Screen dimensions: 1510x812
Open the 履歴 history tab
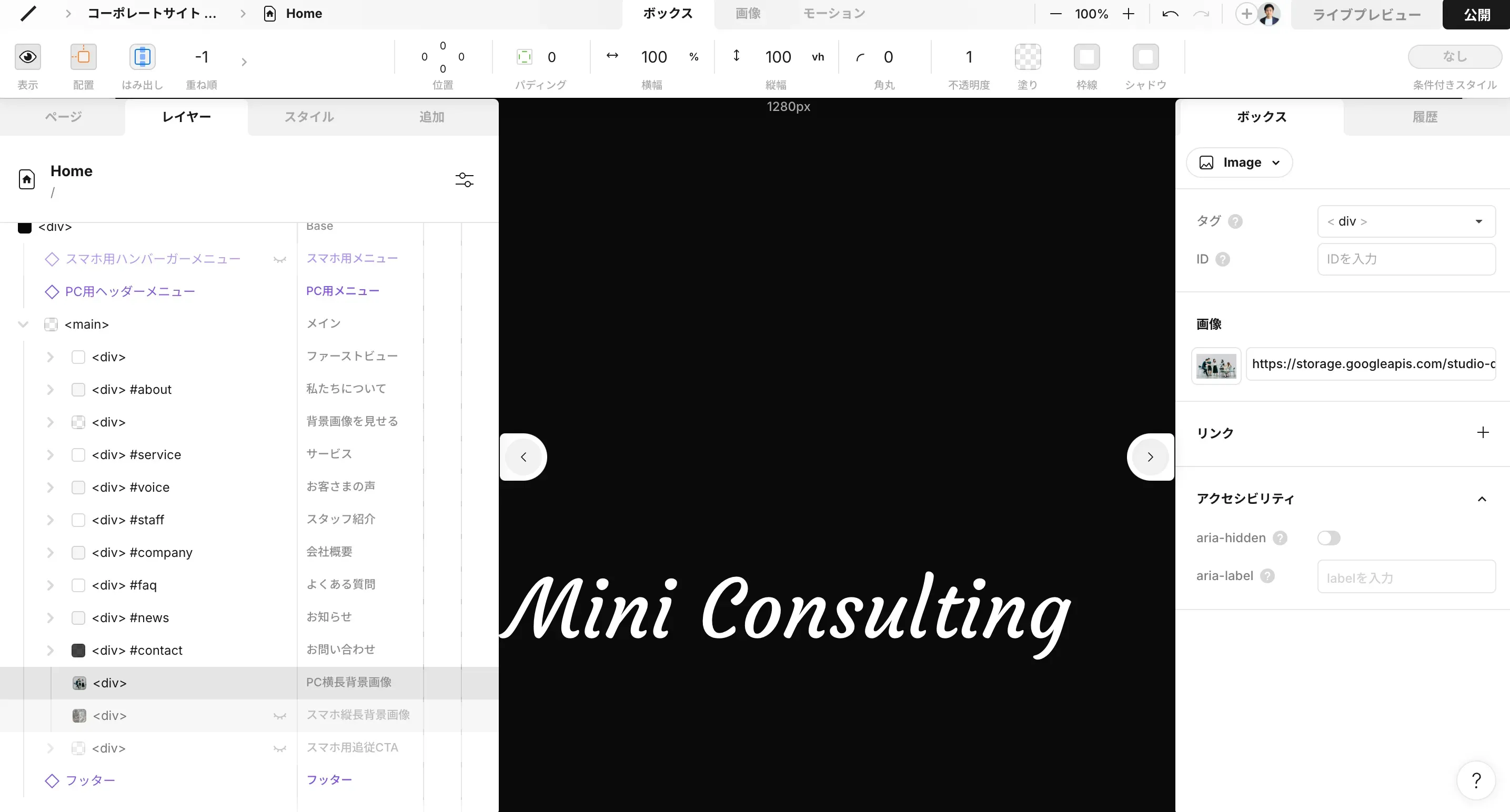(x=1424, y=117)
